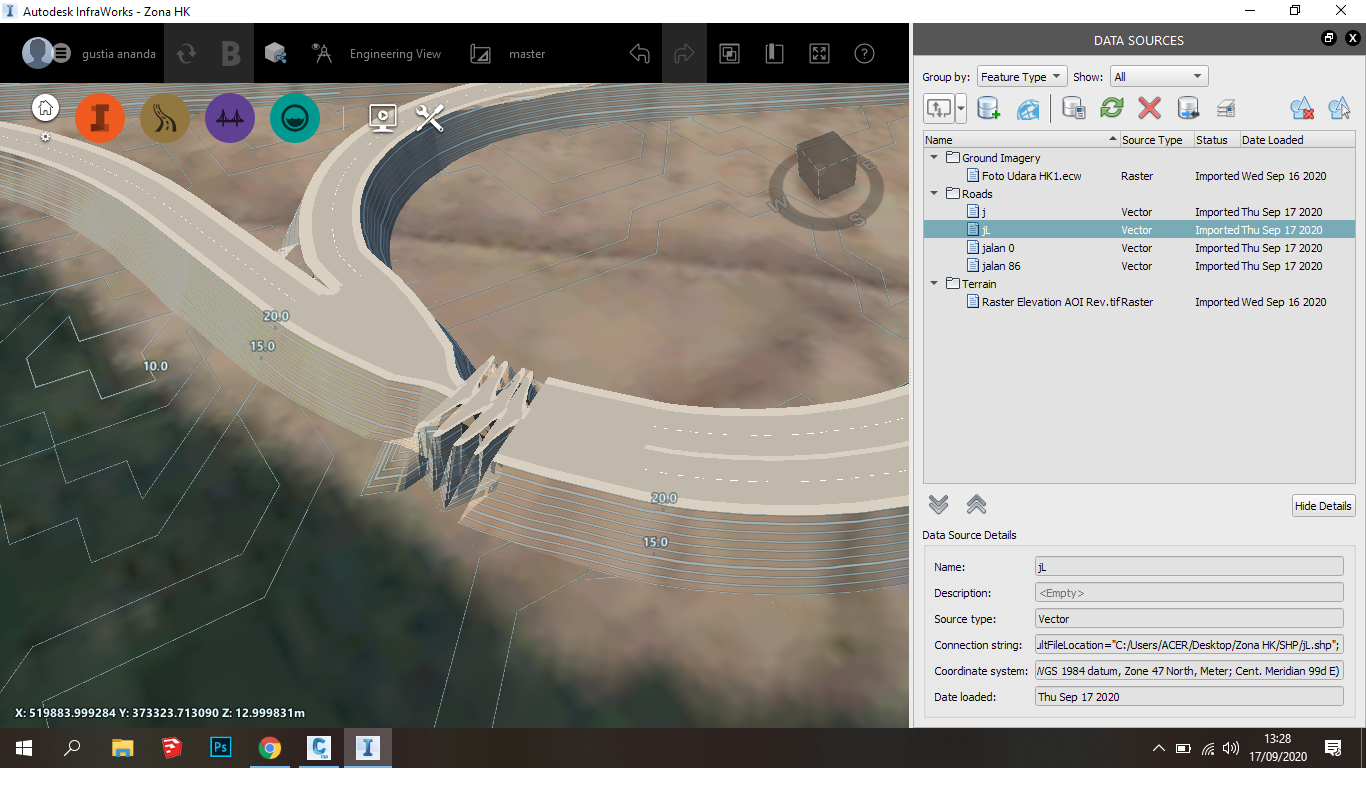
Task: Collapse the Ground Imagery group
Action: pyautogui.click(x=934, y=158)
